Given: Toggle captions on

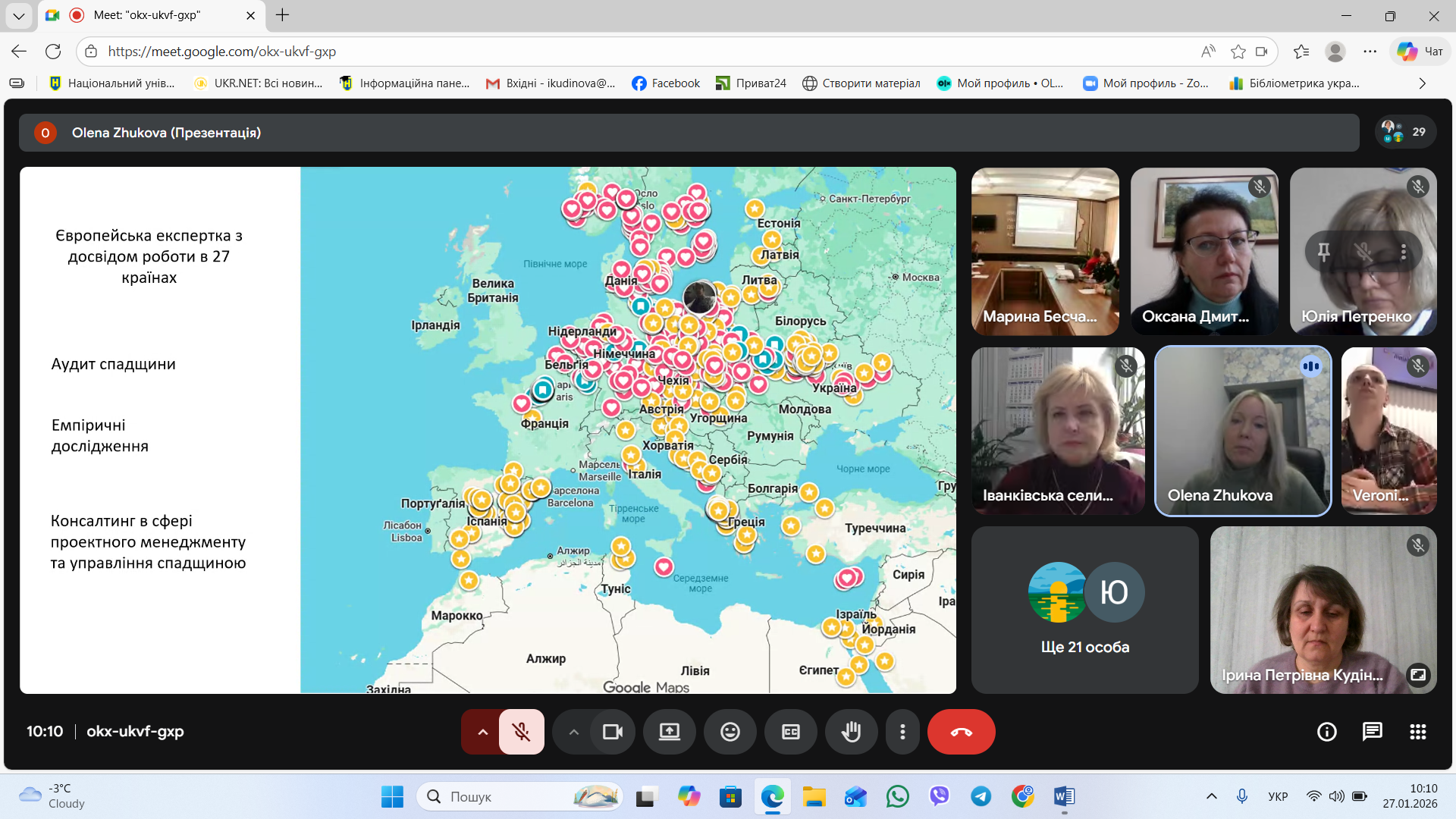Looking at the screenshot, I should [790, 732].
